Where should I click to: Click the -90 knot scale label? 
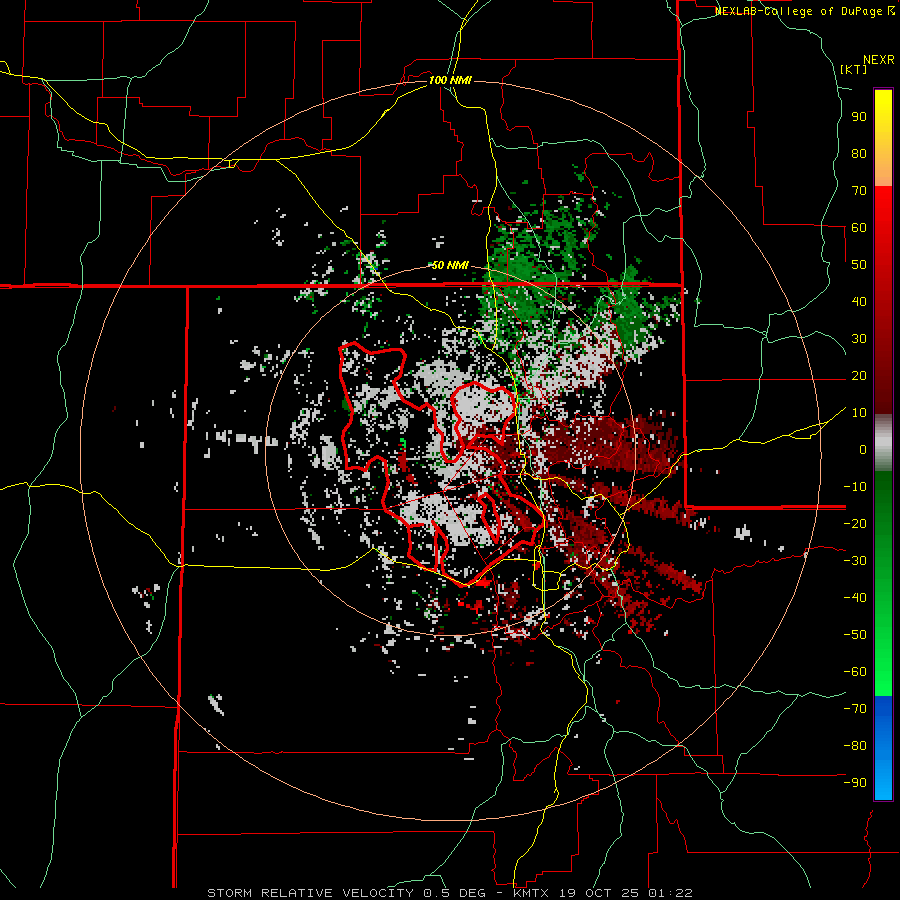pos(855,783)
